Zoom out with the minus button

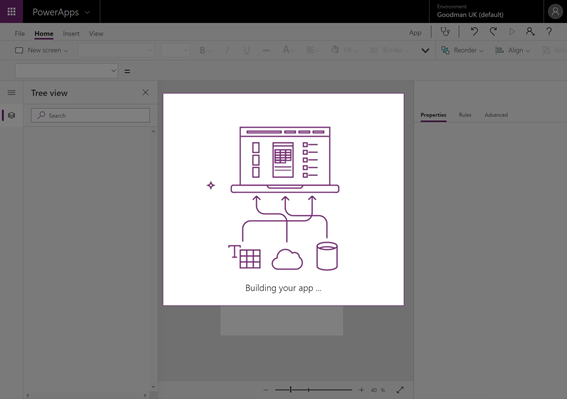tap(266, 390)
